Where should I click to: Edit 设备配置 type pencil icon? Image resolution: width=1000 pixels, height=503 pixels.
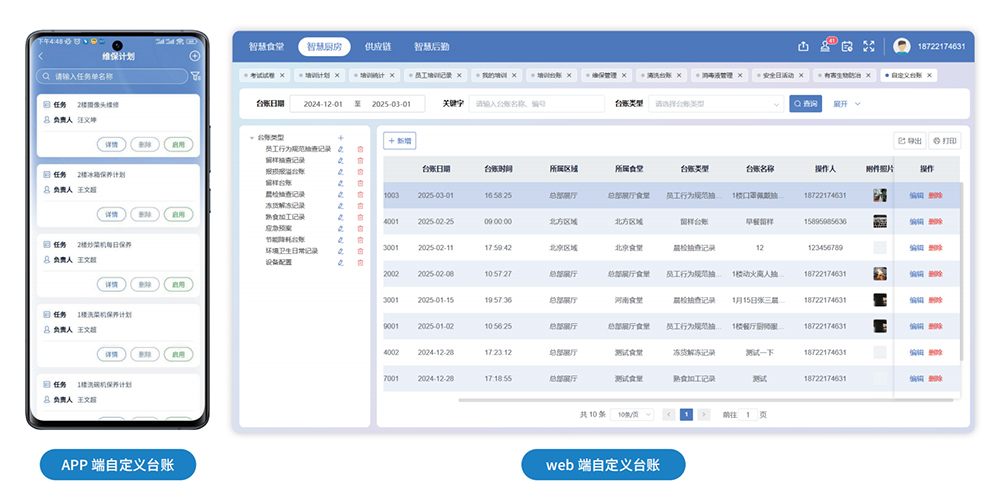(x=341, y=263)
